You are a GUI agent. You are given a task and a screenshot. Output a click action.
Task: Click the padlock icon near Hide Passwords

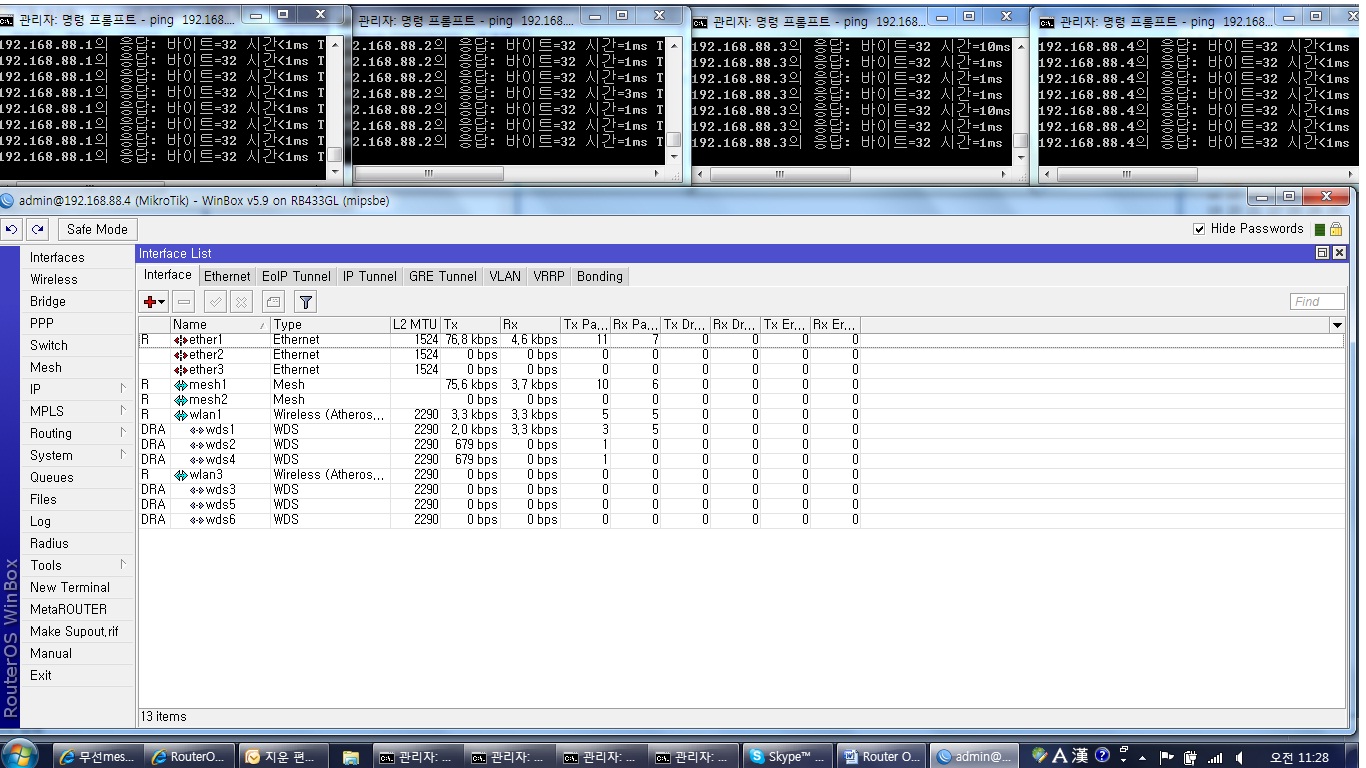[1335, 229]
